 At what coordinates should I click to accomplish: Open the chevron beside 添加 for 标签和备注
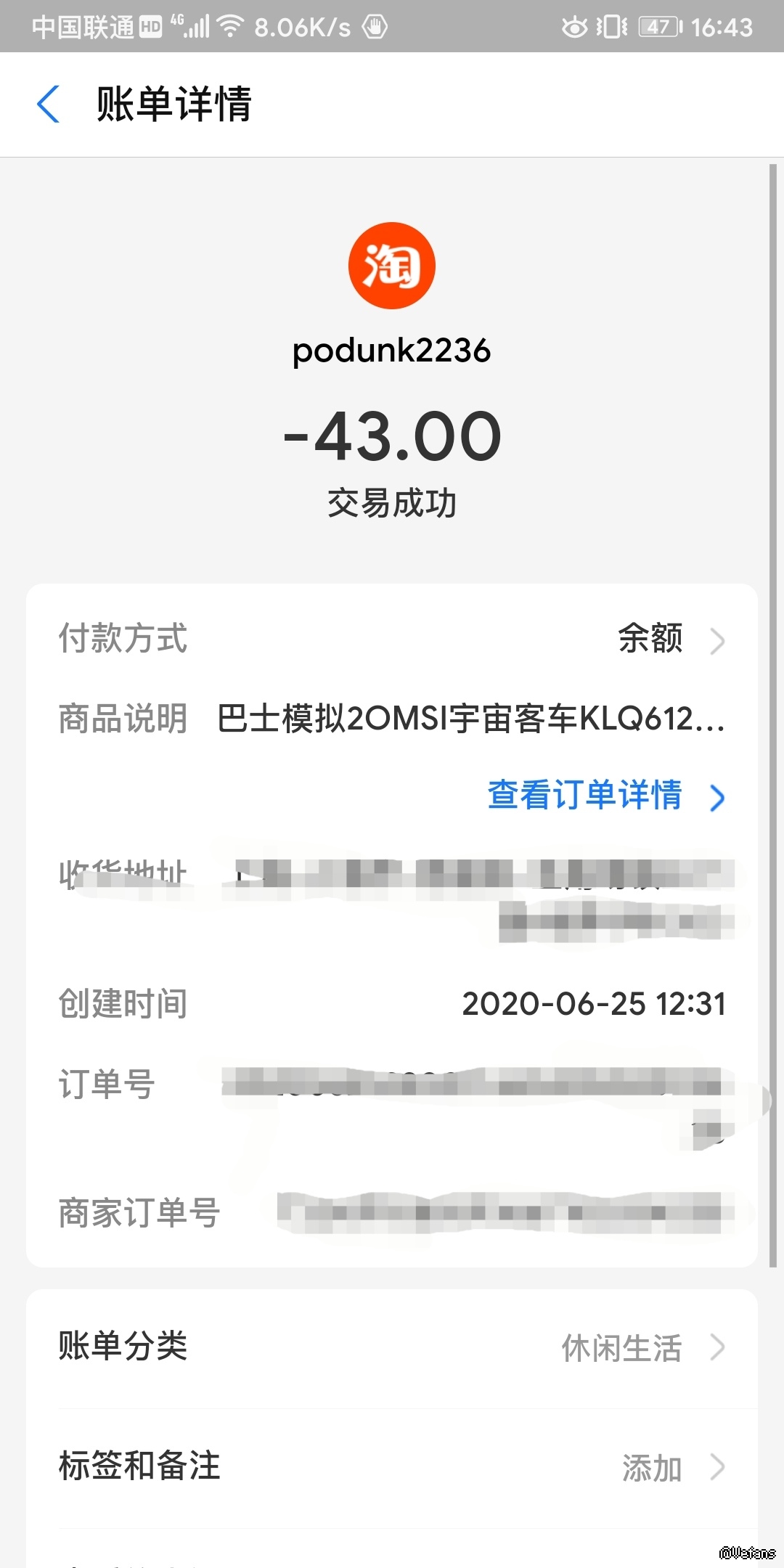coord(717,1467)
